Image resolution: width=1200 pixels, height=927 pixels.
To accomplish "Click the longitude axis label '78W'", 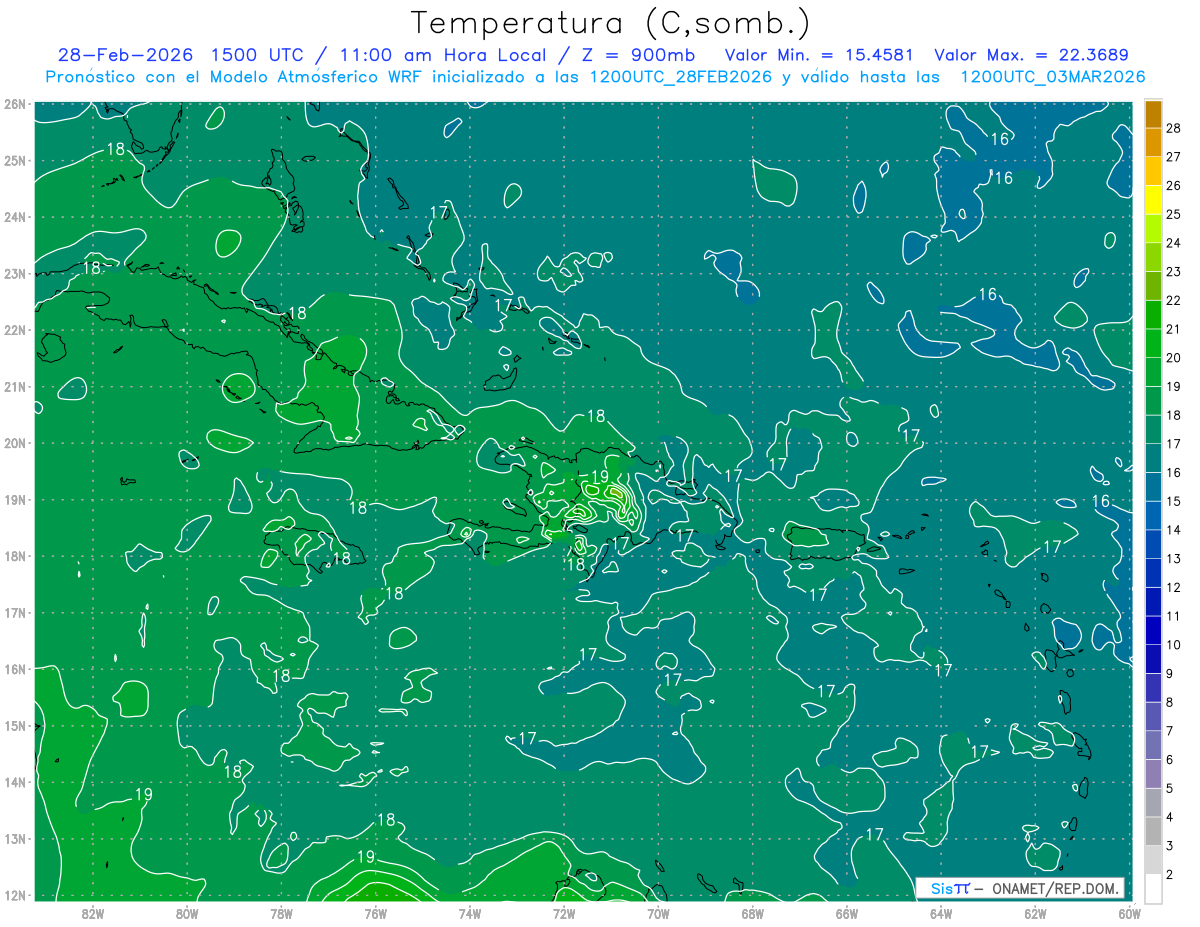I will 281,912.
